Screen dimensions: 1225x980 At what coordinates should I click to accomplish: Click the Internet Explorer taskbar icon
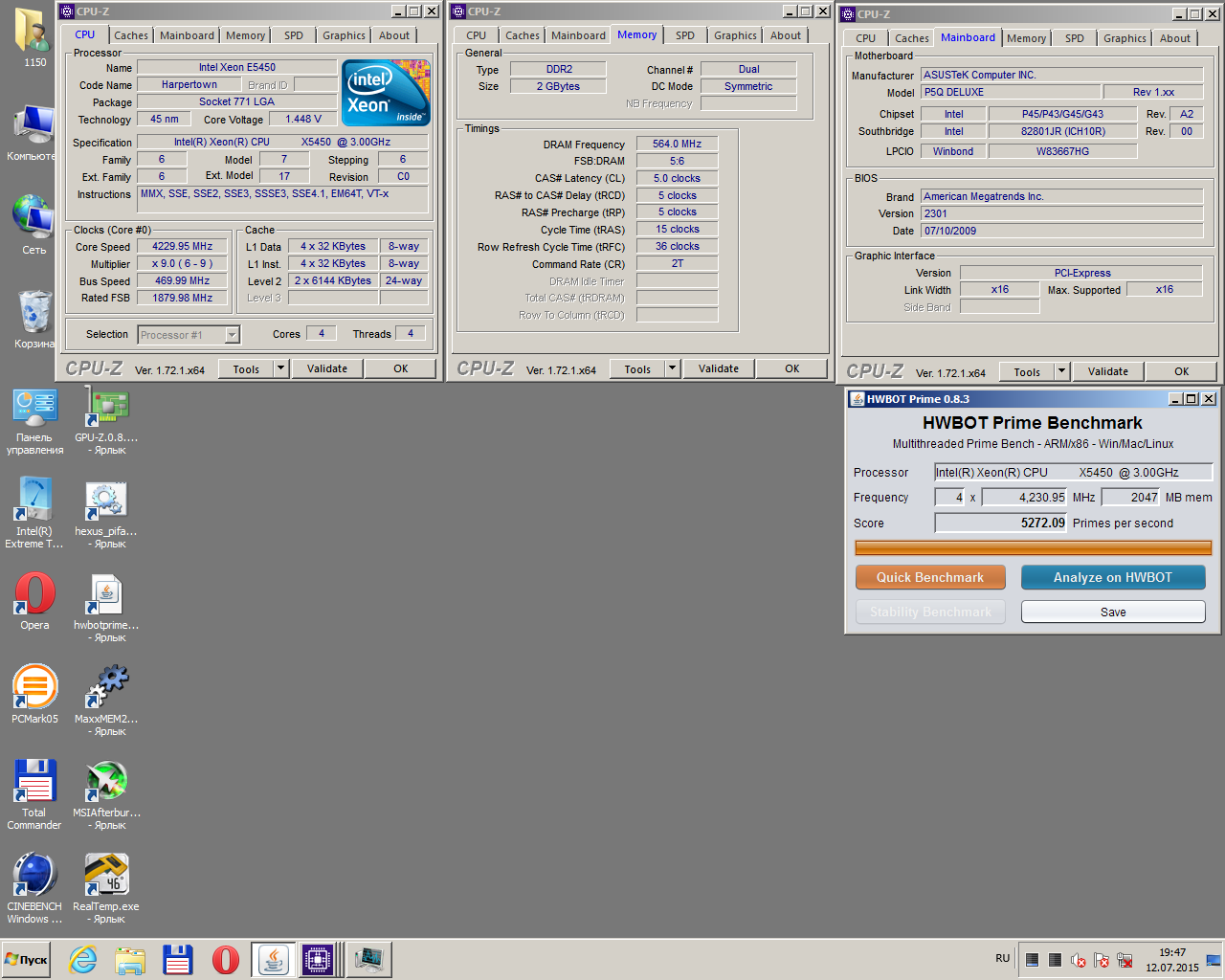point(83,959)
